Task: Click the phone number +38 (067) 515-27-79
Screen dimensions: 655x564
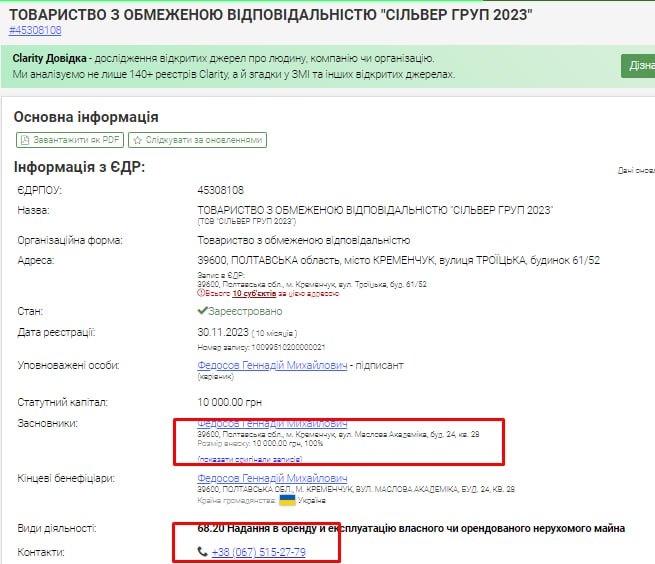Action: pyautogui.click(x=258, y=553)
